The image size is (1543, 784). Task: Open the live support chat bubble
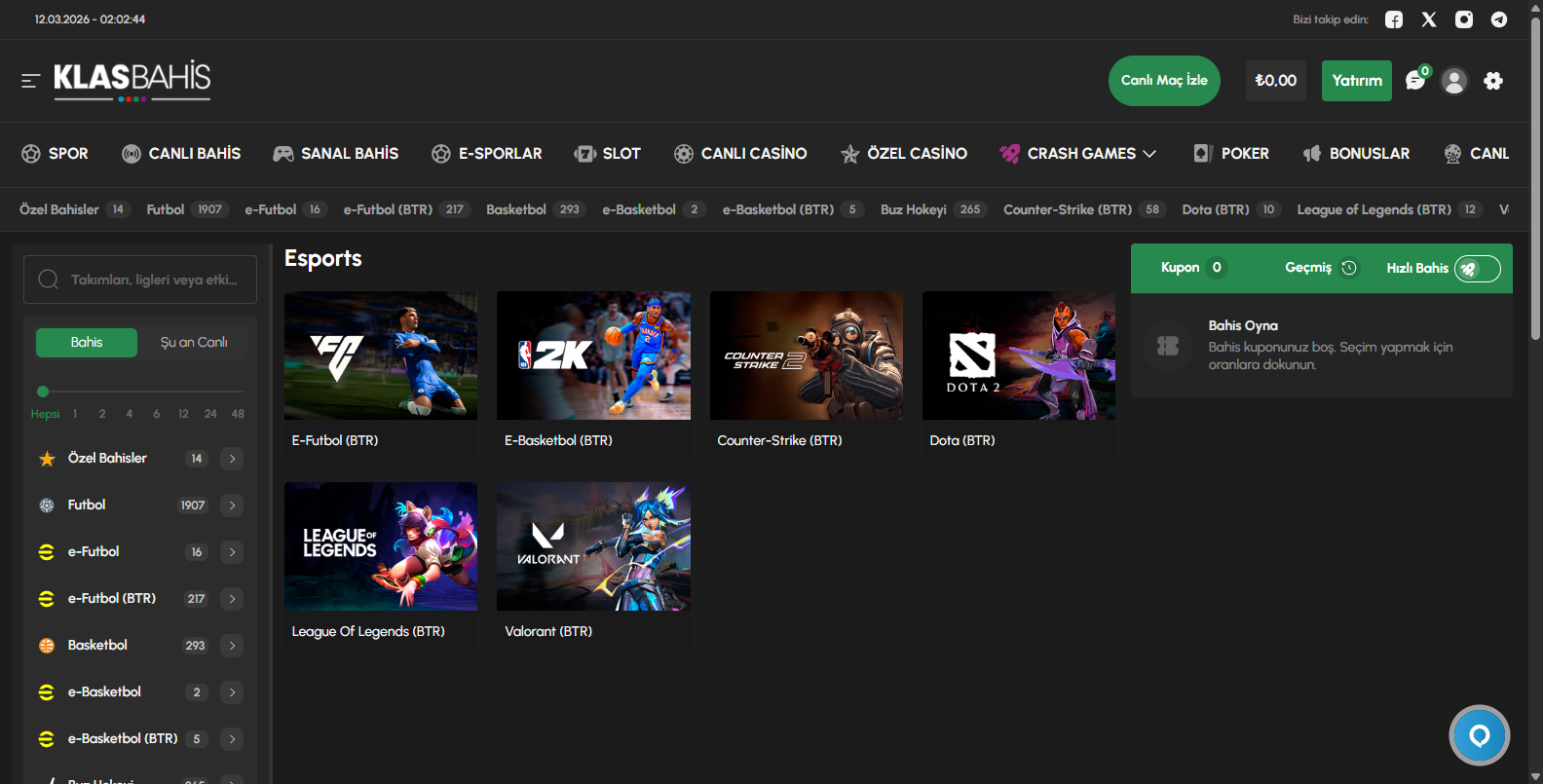coord(1479,735)
